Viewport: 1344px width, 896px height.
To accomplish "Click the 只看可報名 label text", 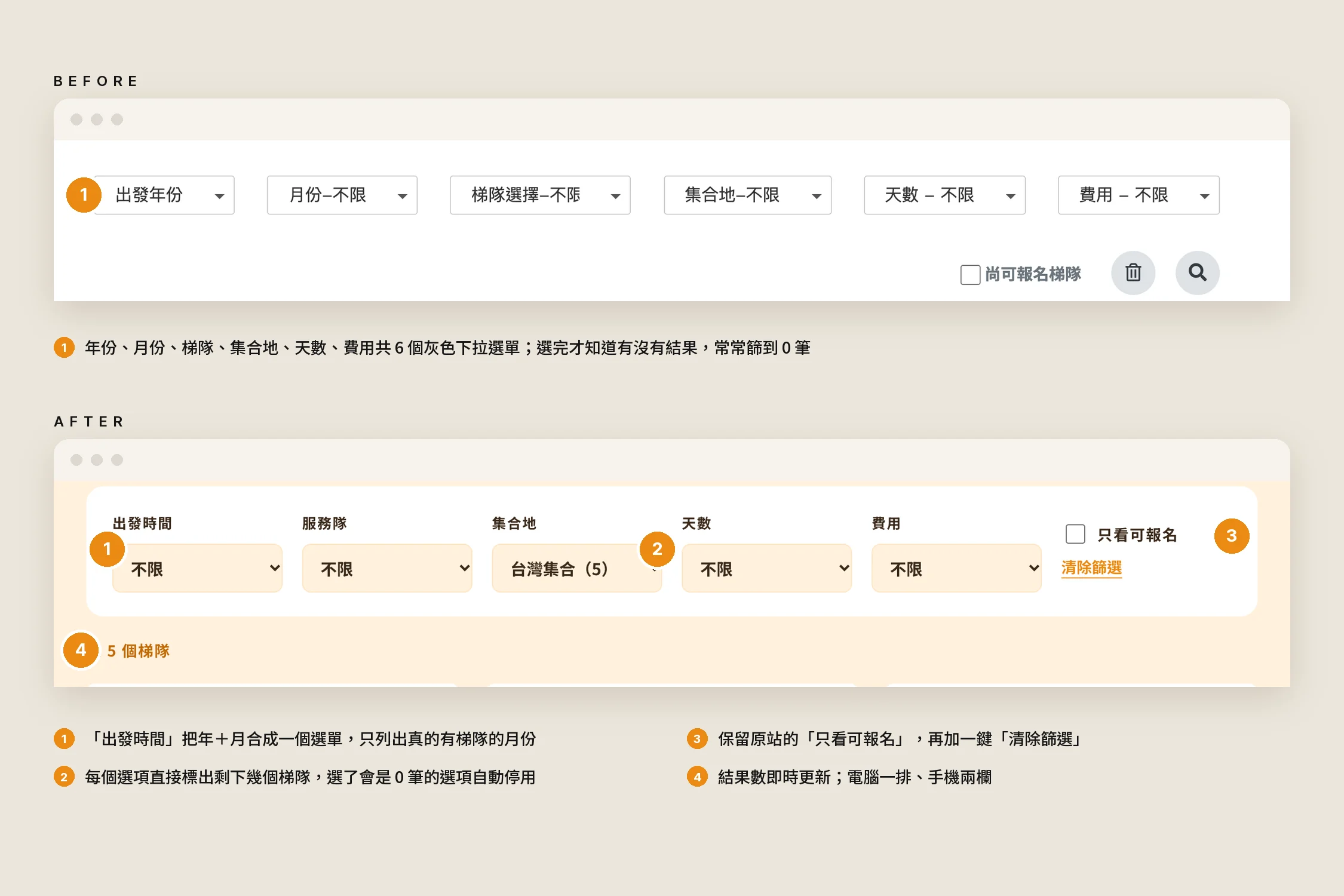I will pos(1137,535).
